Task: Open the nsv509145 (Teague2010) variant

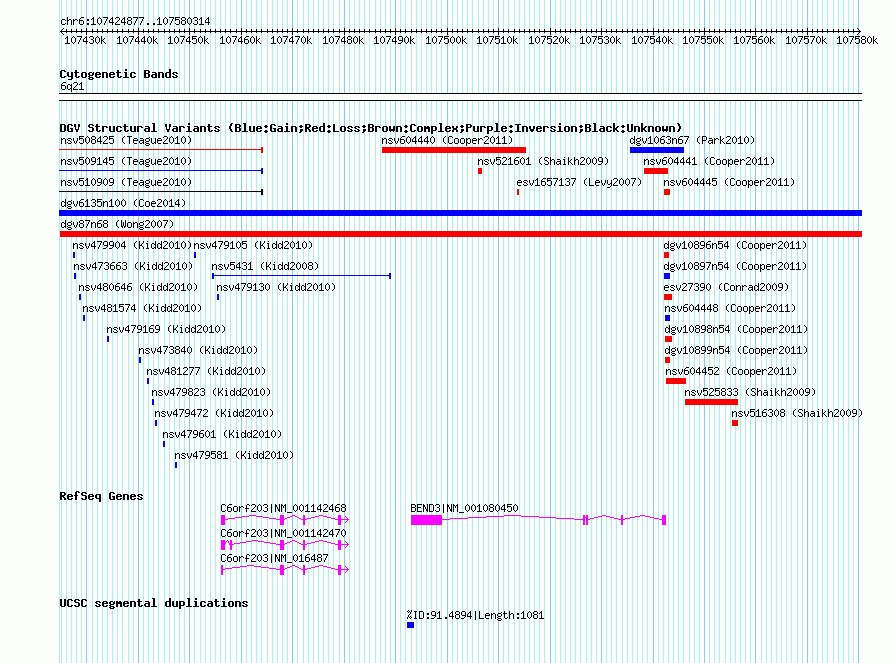Action: [x=126, y=161]
